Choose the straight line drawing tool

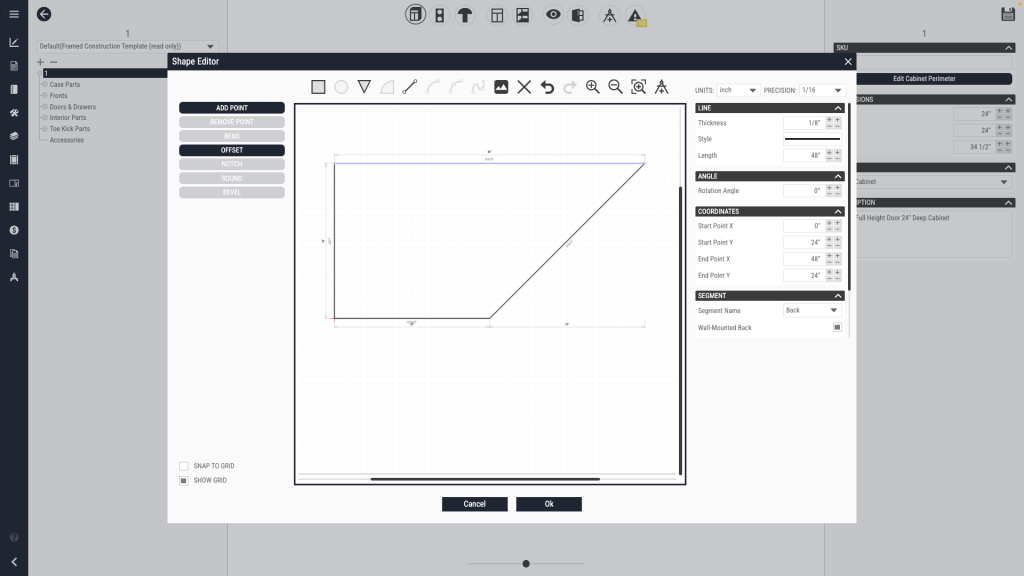coord(409,87)
